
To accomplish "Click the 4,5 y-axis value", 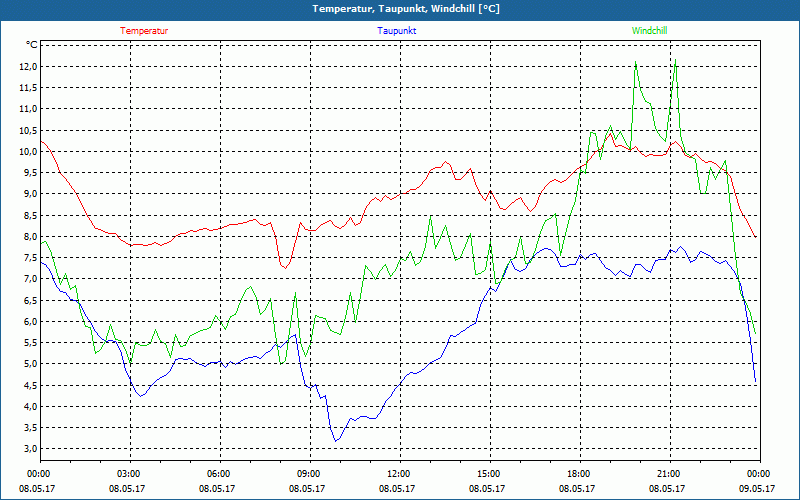I will pos(31,385).
